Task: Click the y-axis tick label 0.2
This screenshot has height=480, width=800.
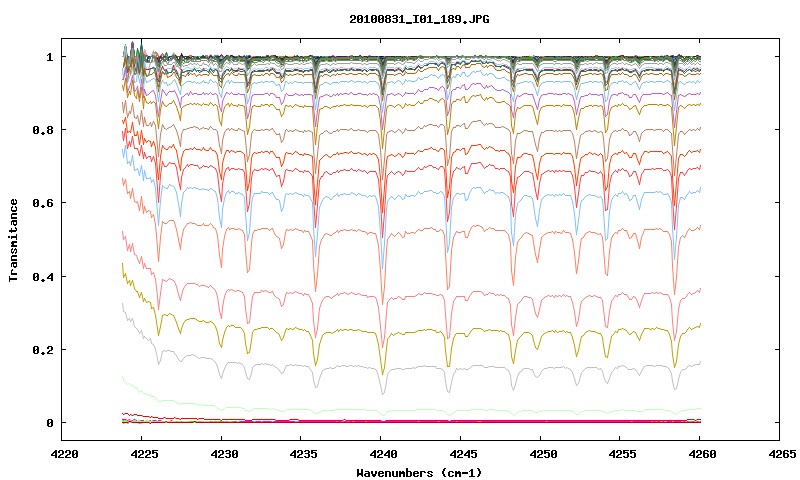Action: point(42,350)
